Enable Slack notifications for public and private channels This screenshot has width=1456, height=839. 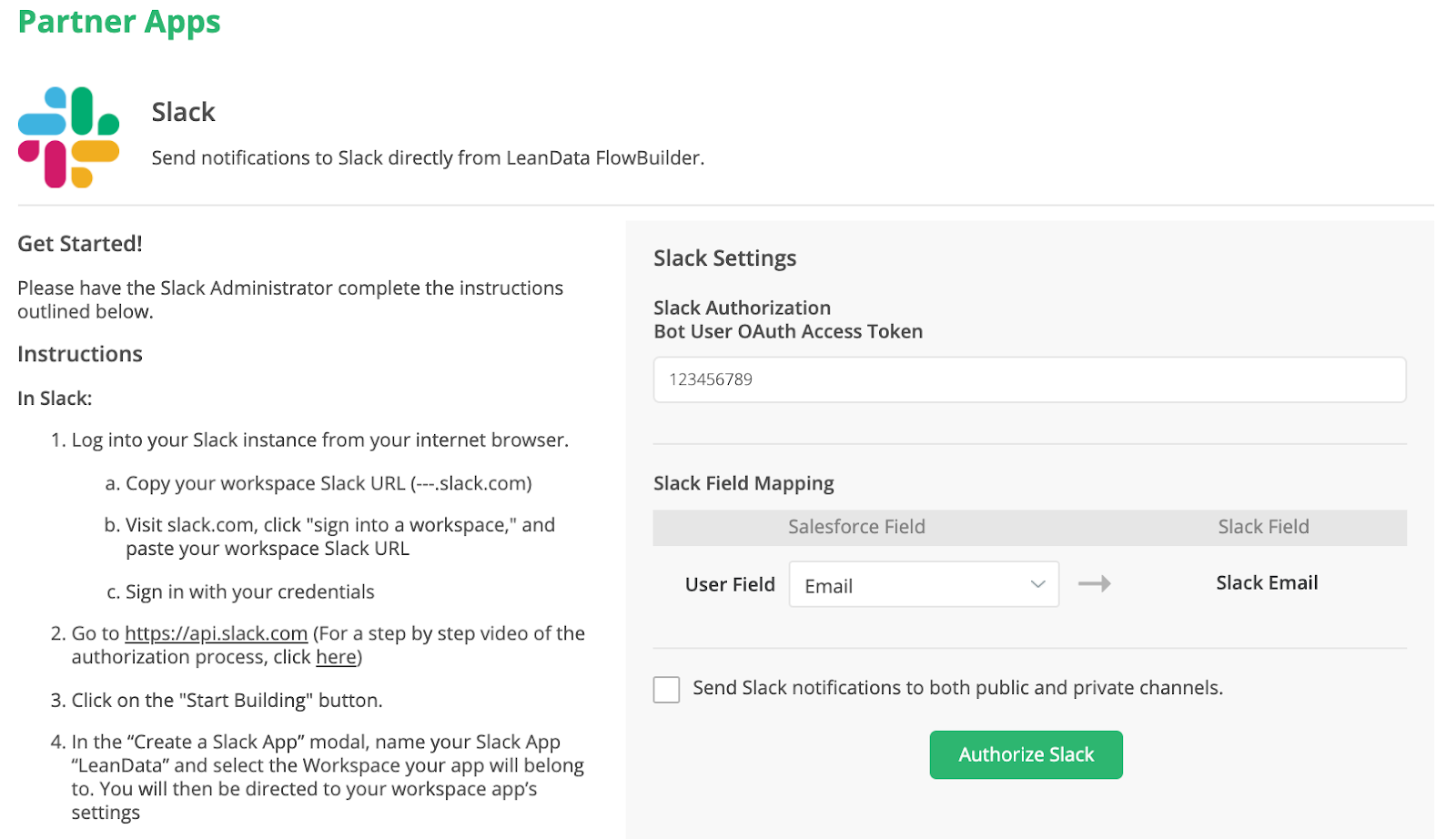666,689
